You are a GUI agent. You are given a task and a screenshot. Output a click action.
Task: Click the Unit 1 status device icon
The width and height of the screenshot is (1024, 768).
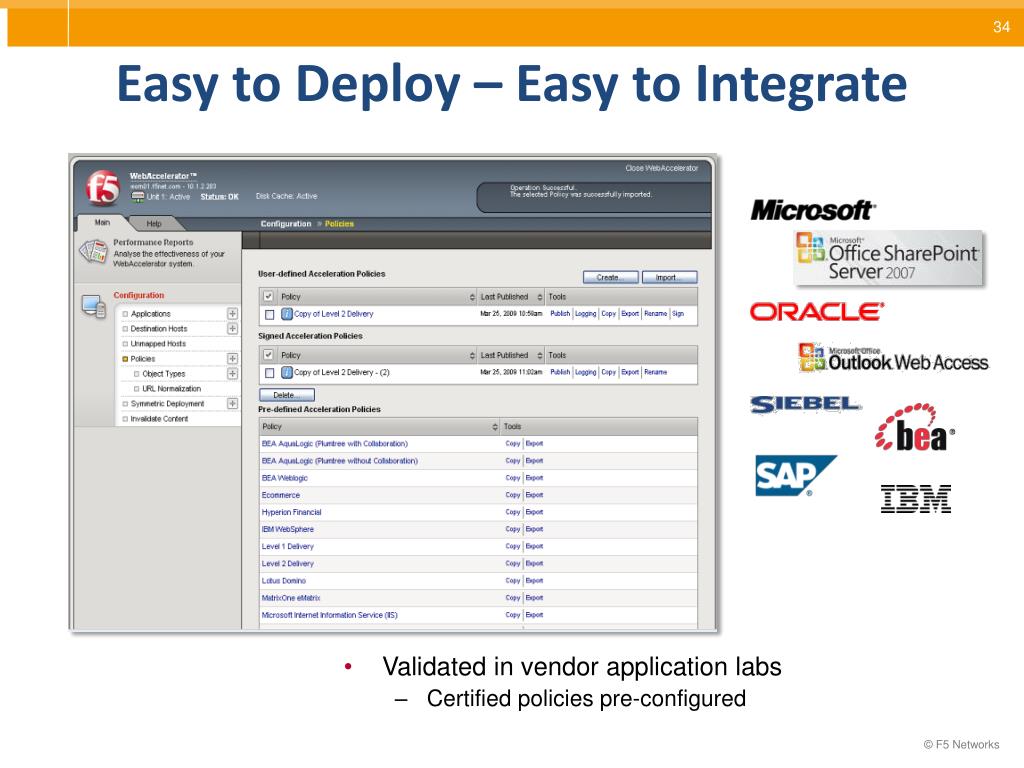click(x=138, y=197)
